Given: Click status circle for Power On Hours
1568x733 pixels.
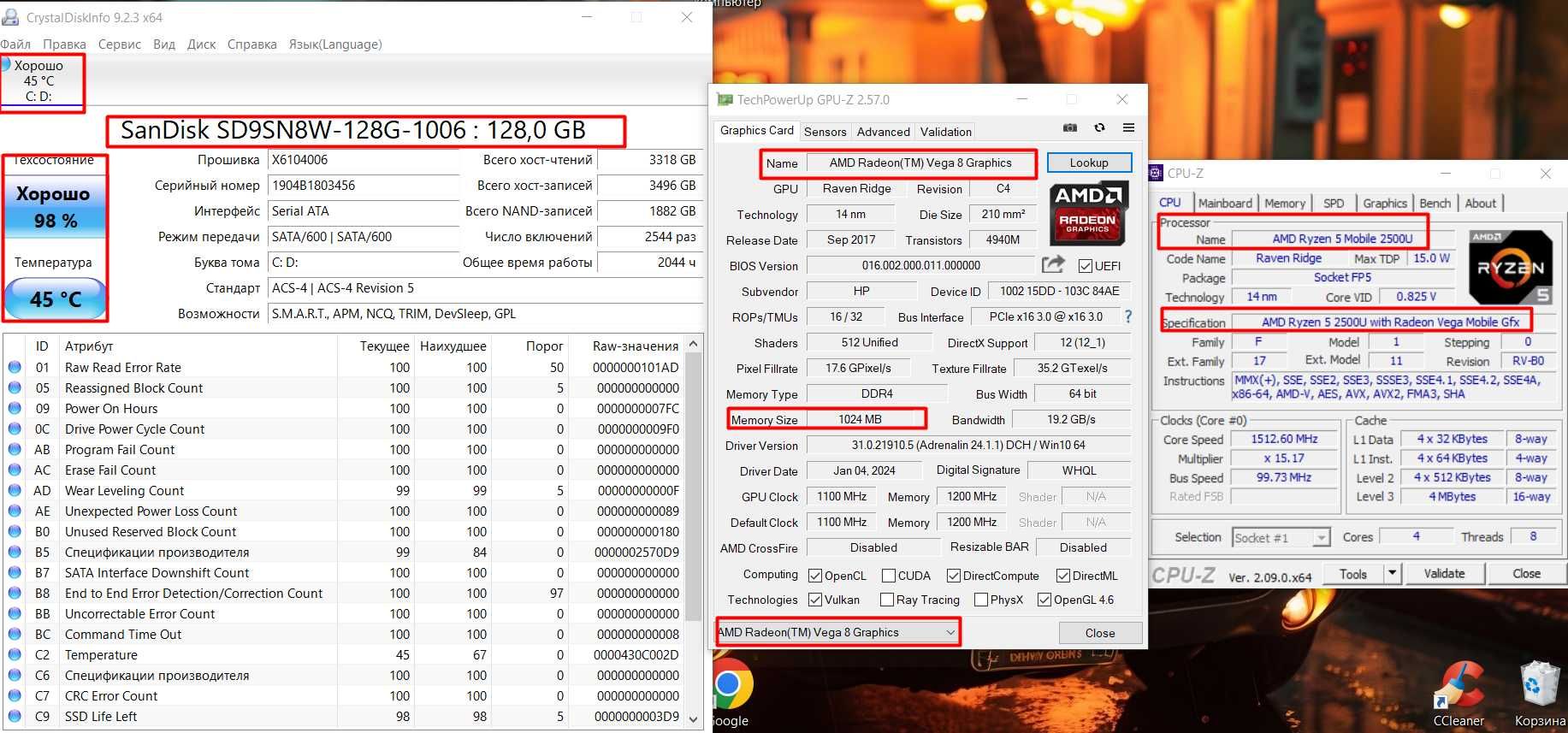Looking at the screenshot, I should click(15, 408).
